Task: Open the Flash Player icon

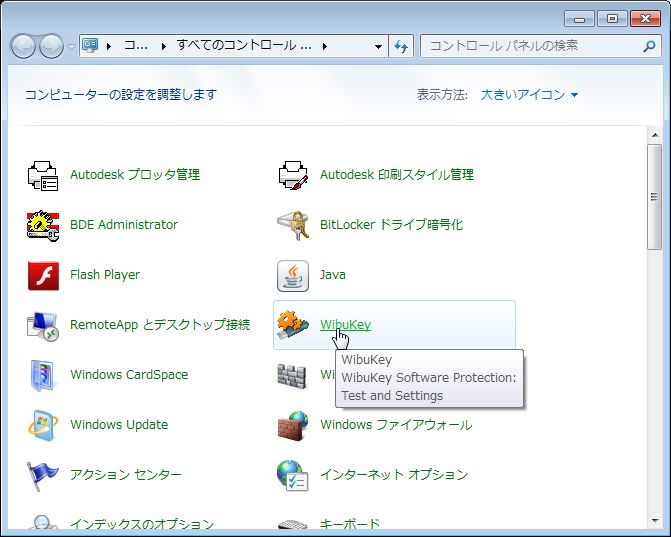Action: [x=43, y=276]
